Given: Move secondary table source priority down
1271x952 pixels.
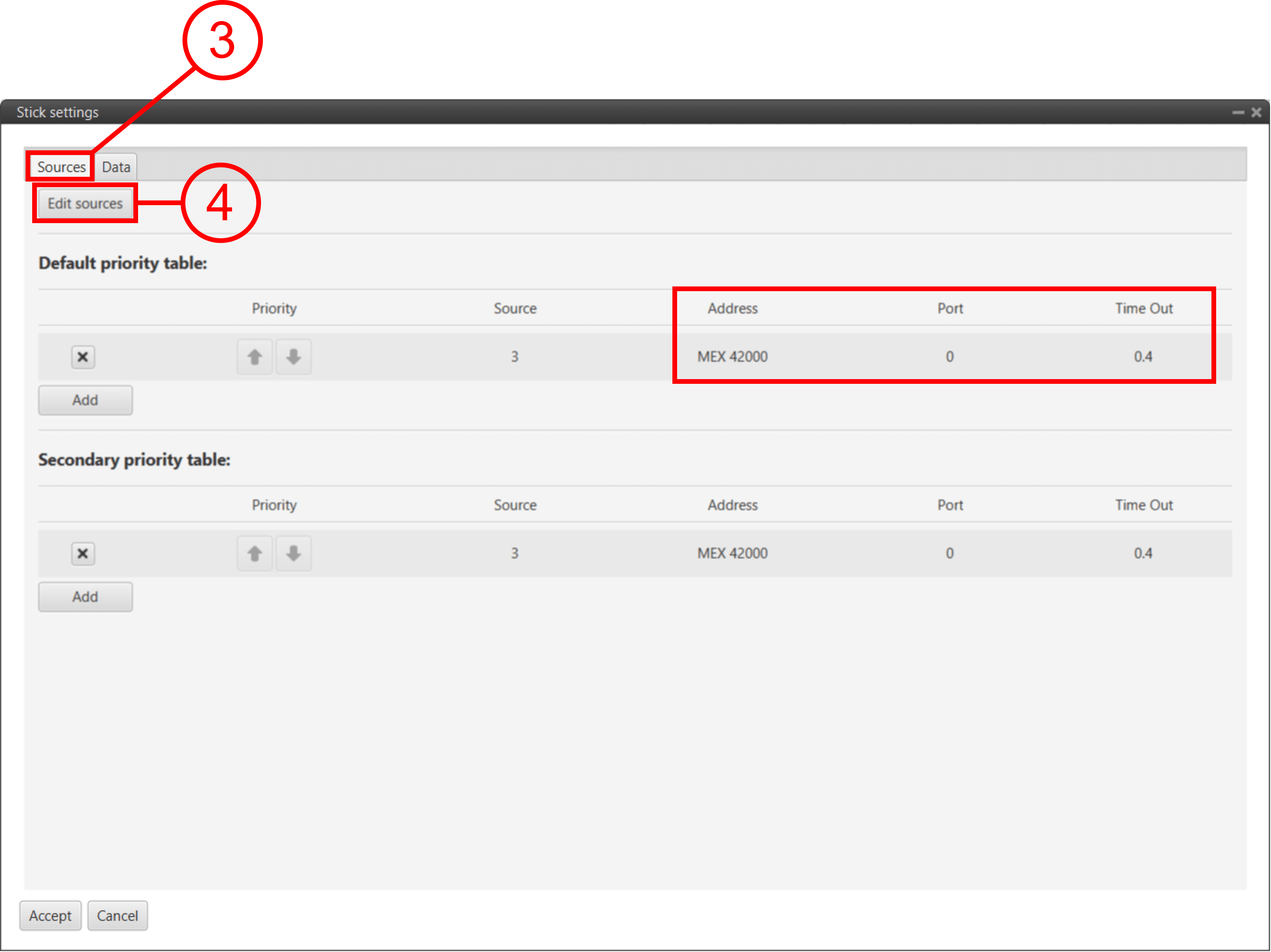Looking at the screenshot, I should pyautogui.click(x=293, y=553).
